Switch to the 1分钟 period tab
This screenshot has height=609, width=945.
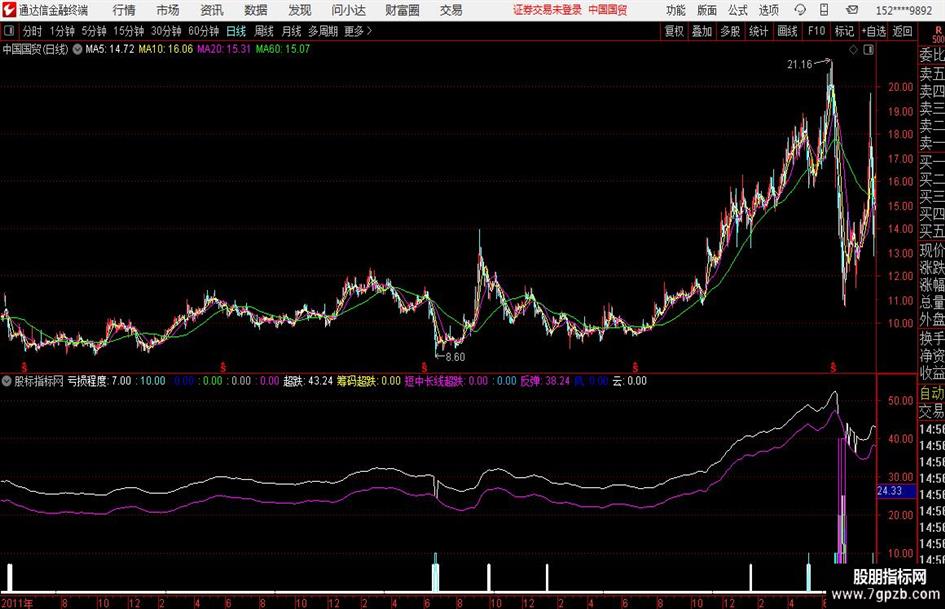point(62,31)
